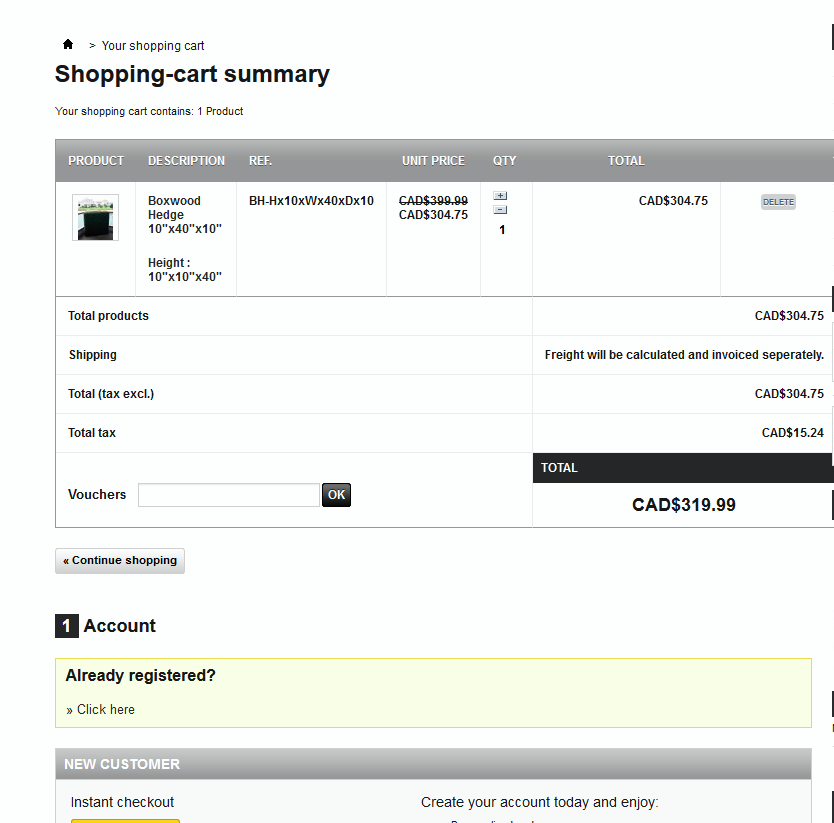Viewport: 834px width, 823px height.
Task: Delete the Boxwood Hedge from cart
Action: [778, 202]
